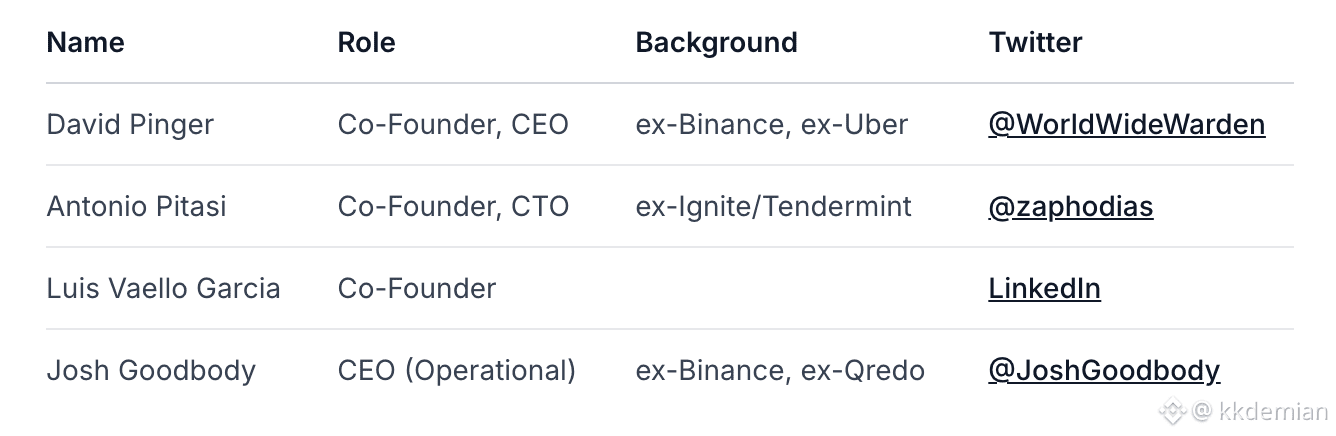Viewport: 1336px width, 436px height.
Task: Select the David Pinger name cell
Action: 130,125
